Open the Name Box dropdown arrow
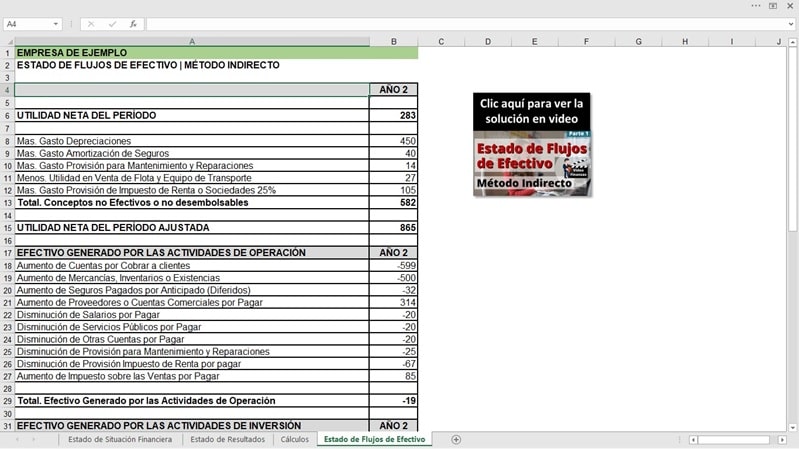Screen dimensions: 799x449 point(56,24)
